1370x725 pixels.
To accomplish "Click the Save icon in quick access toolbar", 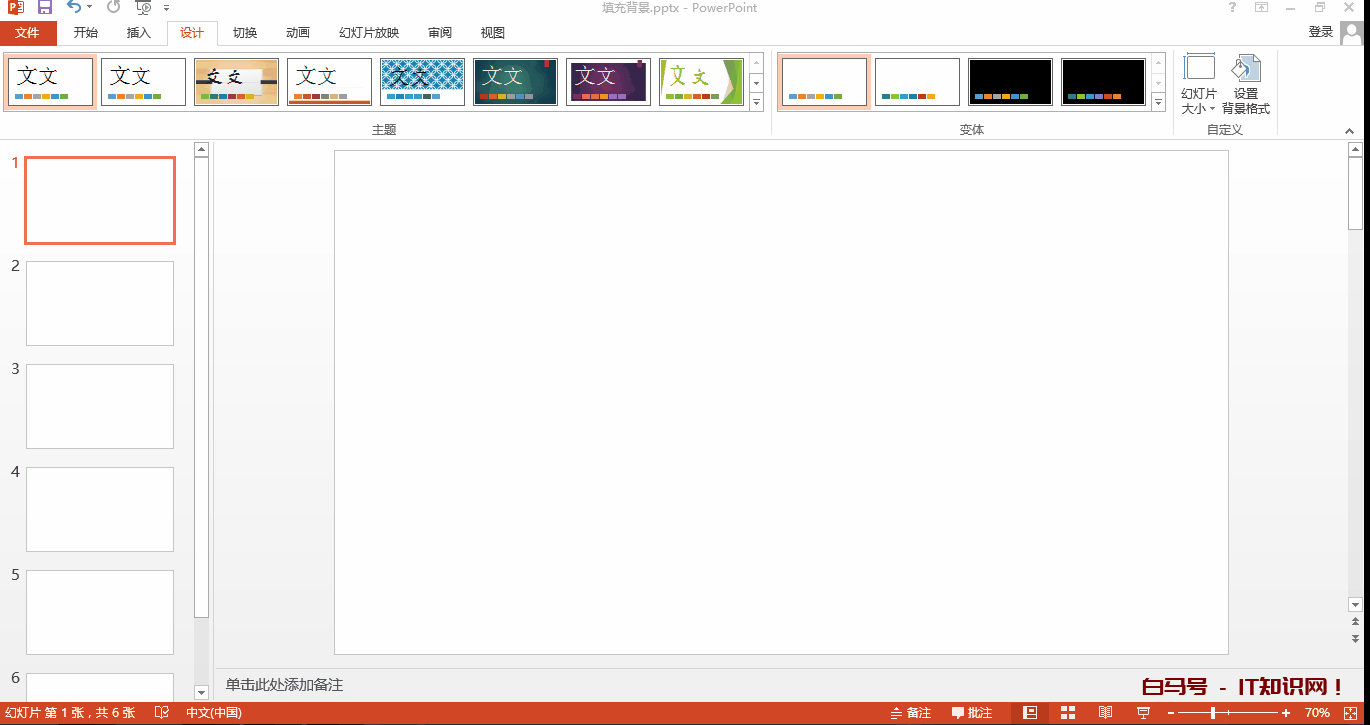I will coord(45,8).
